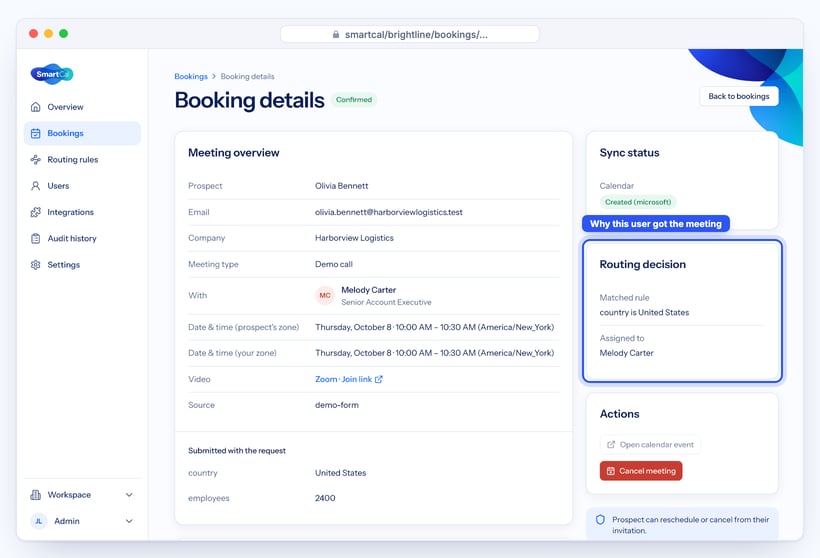Screen dimensions: 820x558
Task: Click the green maximize window button
Action: [x=63, y=33]
